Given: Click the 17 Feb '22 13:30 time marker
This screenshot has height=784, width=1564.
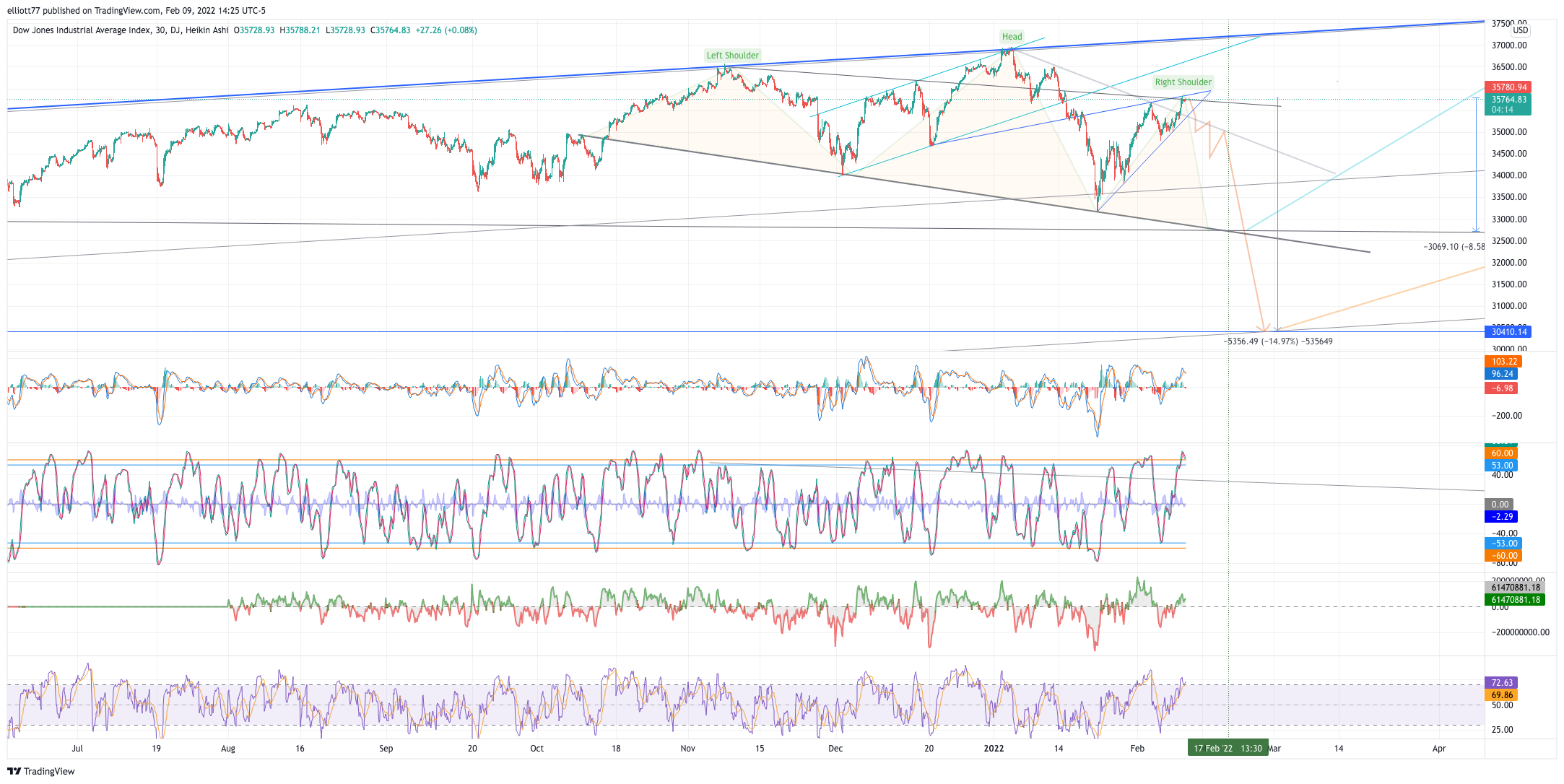Looking at the screenshot, I should tap(1228, 749).
